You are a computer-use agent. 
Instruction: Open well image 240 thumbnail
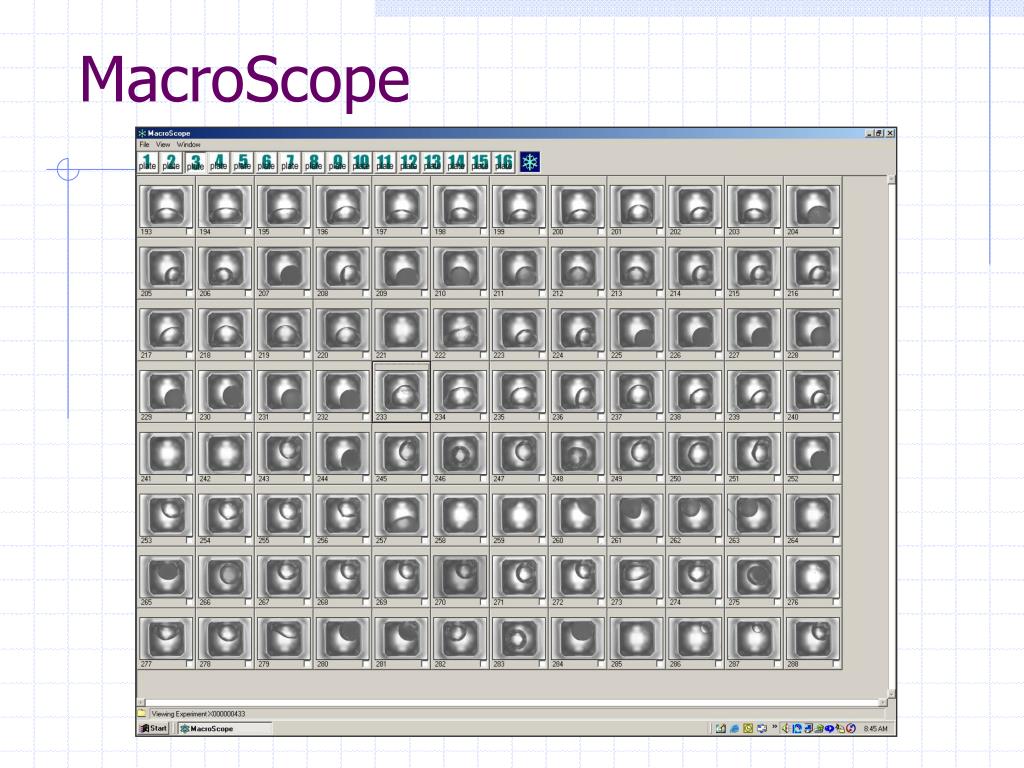[812, 391]
